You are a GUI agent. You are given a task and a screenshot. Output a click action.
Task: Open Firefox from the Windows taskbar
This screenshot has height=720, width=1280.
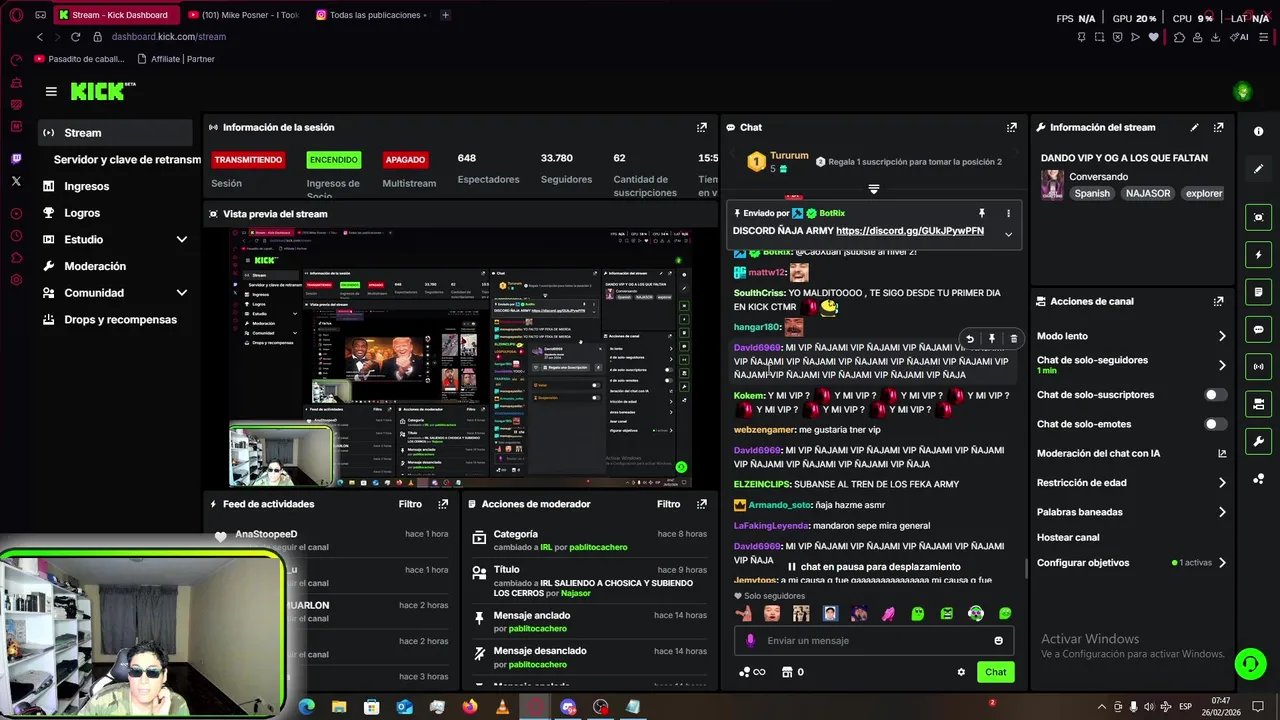click(x=470, y=707)
